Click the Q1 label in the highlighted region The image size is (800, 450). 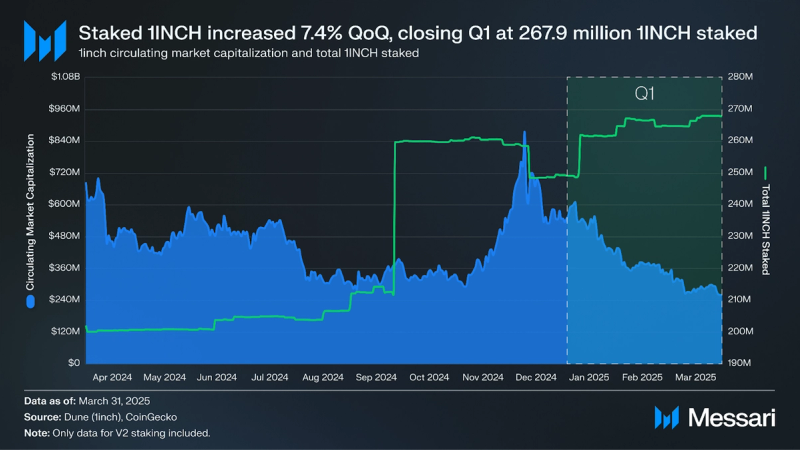pyautogui.click(x=644, y=93)
